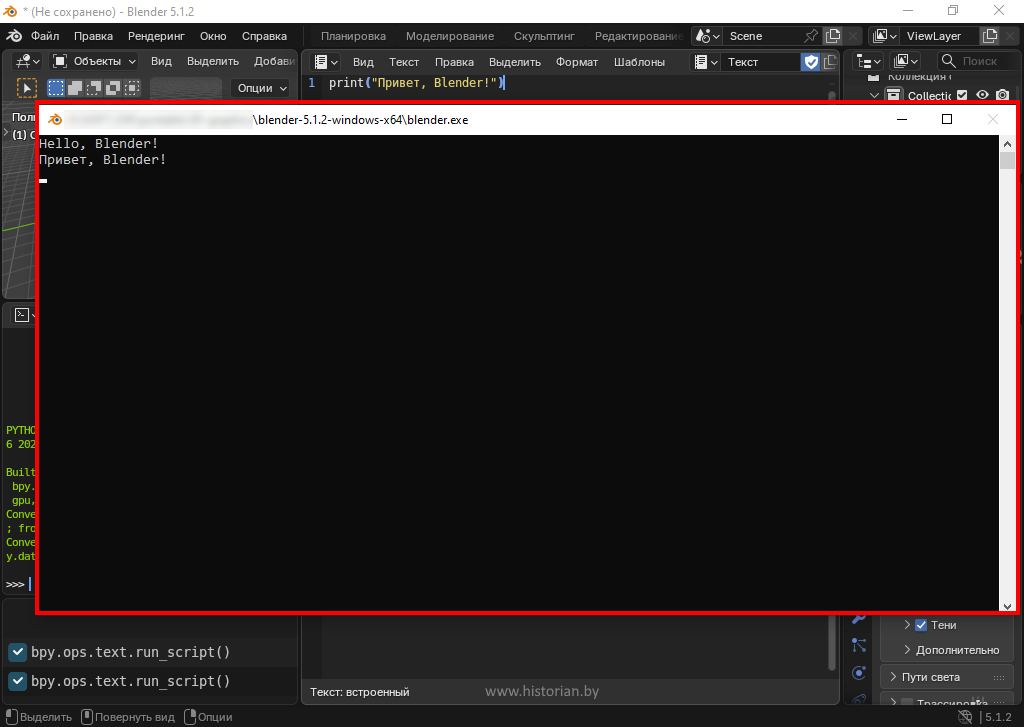Screen dimensions: 1024x727
Task: Collapse the Collection tree chevron
Action: [x=874, y=95]
